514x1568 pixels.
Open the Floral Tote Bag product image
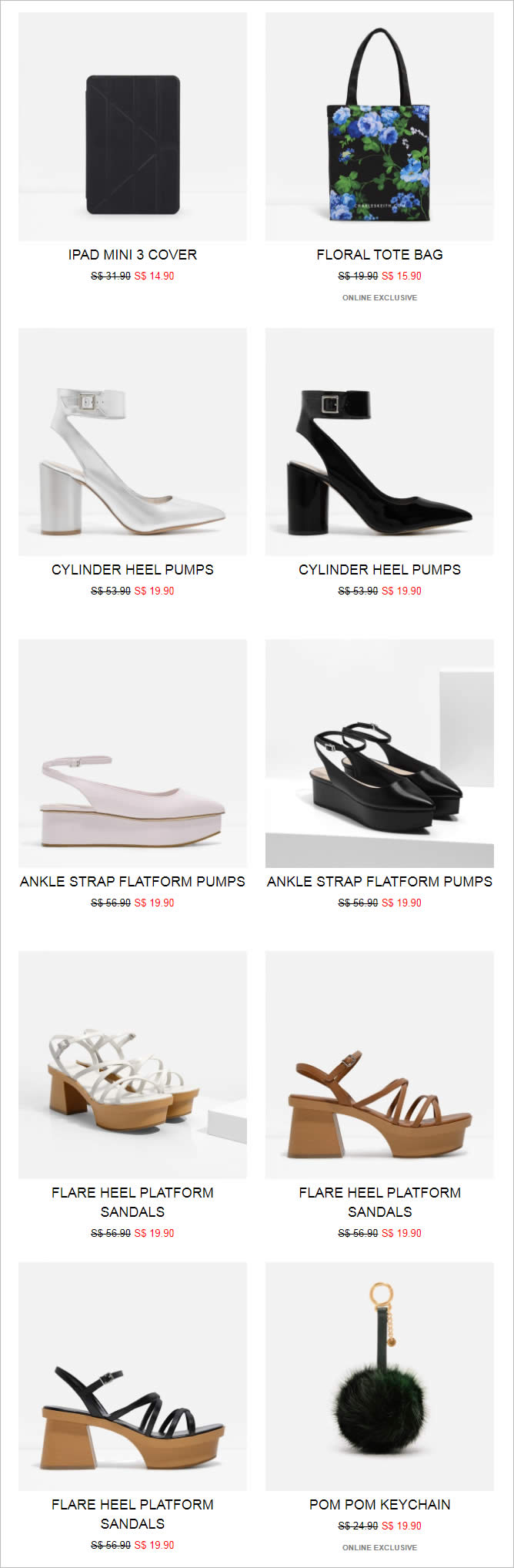379,126
